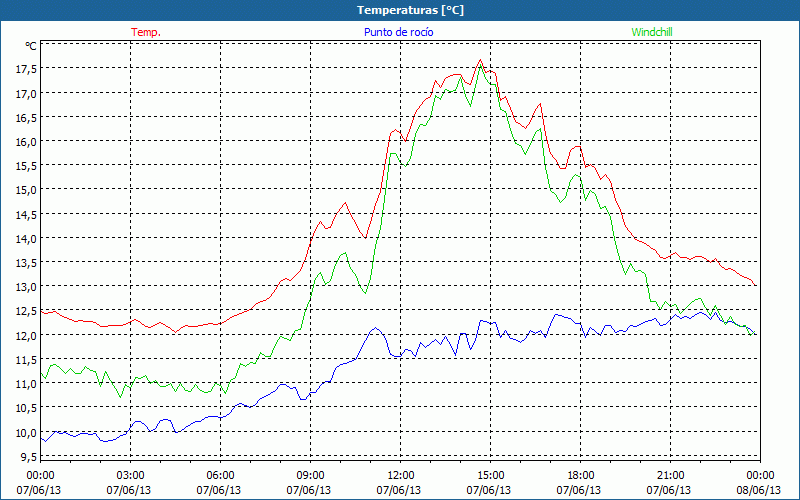Click the highest peak of the red temperature curve
This screenshot has width=800, height=500.
tap(481, 60)
